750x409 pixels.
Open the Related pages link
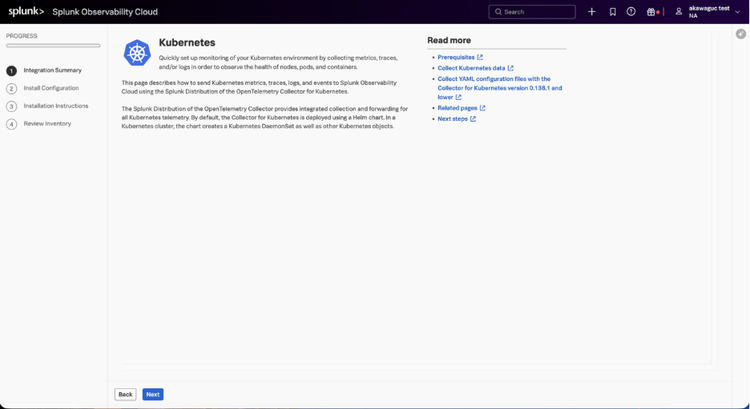click(457, 108)
